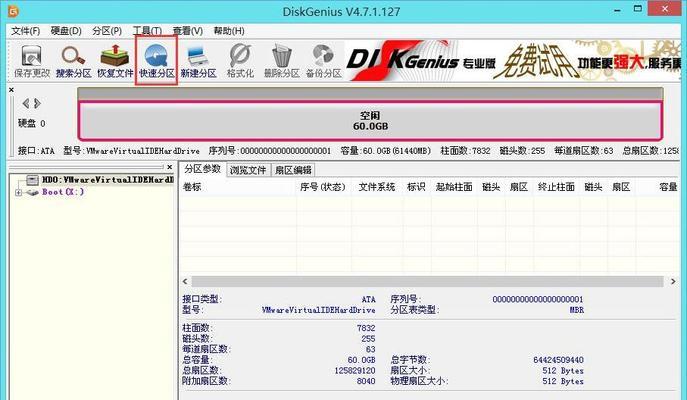
Task: Close the left tree panel with X
Action: pyautogui.click(x=170, y=167)
